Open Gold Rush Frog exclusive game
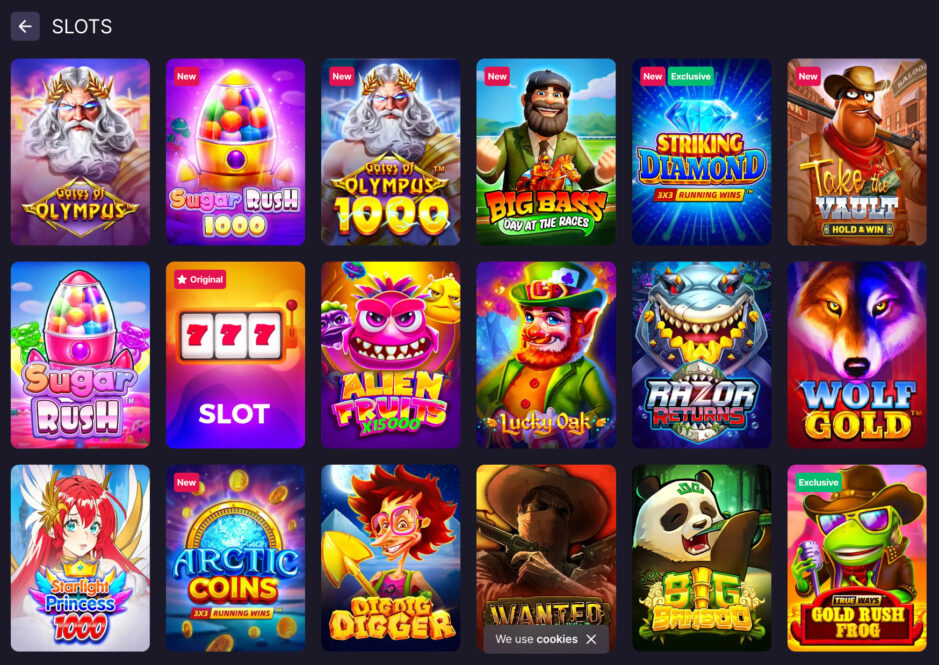Screen dimensions: 939x665 click(x=856, y=558)
